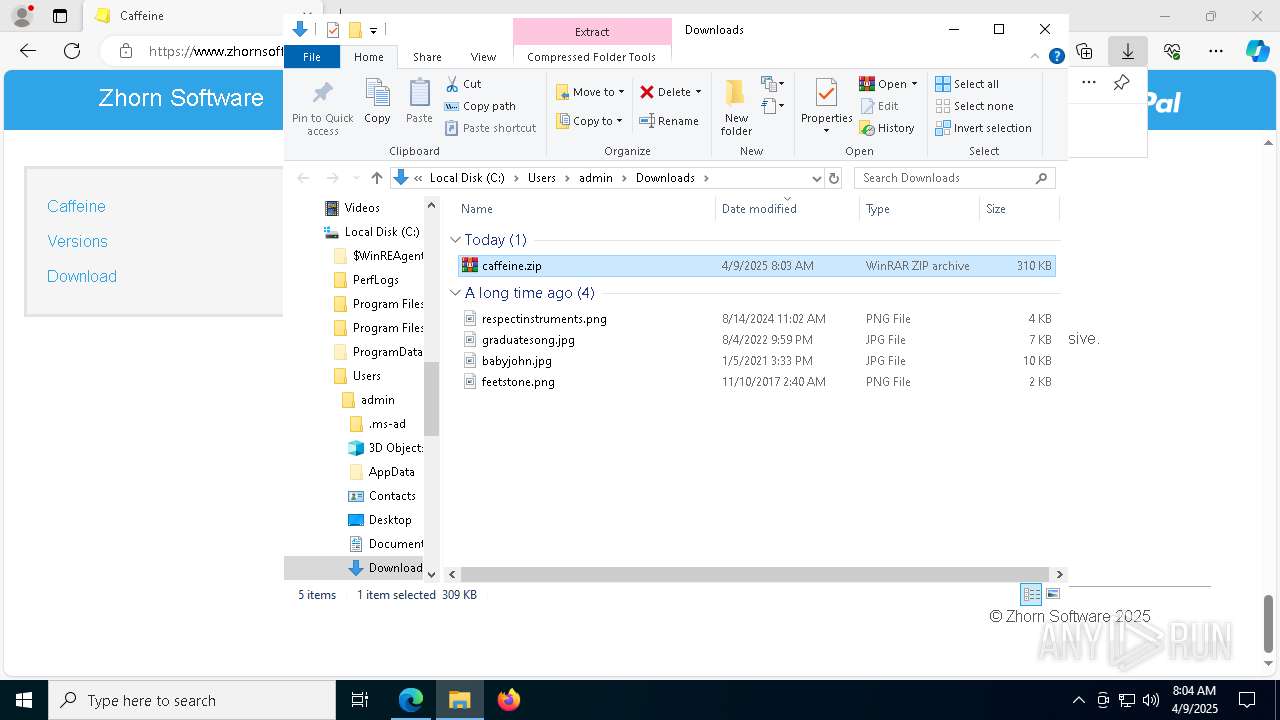The image size is (1280, 720).
Task: Click the Edit ribbon button
Action: [x=879, y=106]
